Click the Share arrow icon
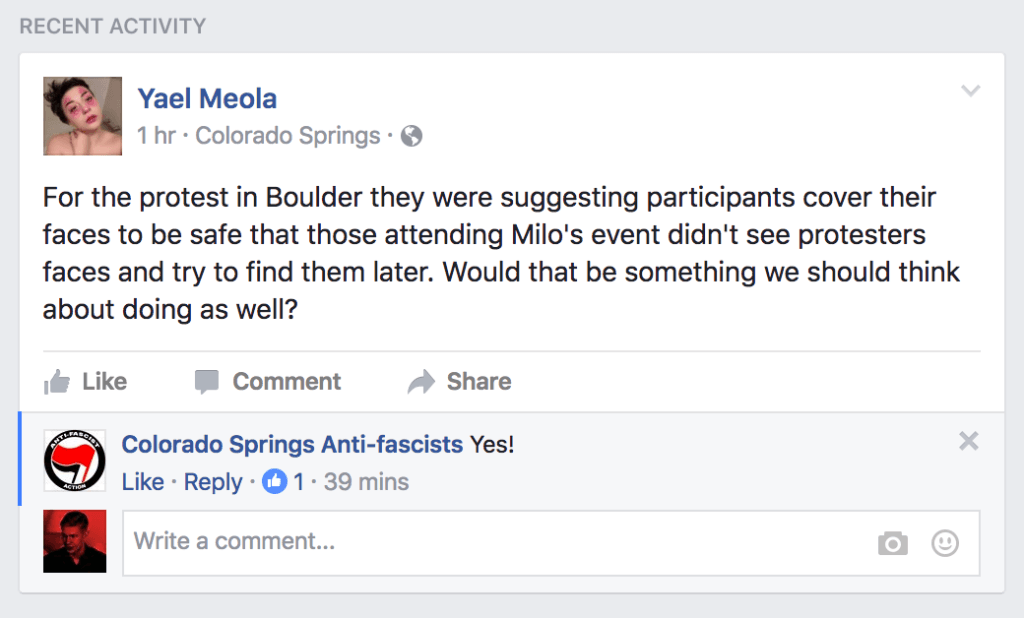 click(421, 382)
